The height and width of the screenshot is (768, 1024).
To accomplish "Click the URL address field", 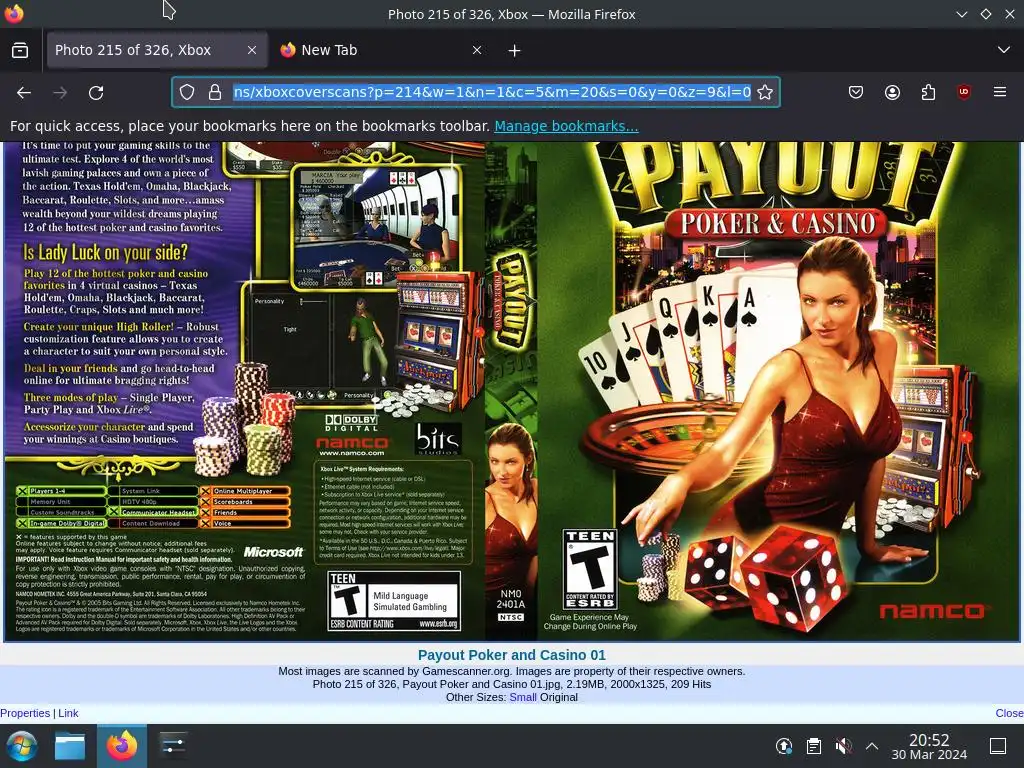I will (492, 92).
